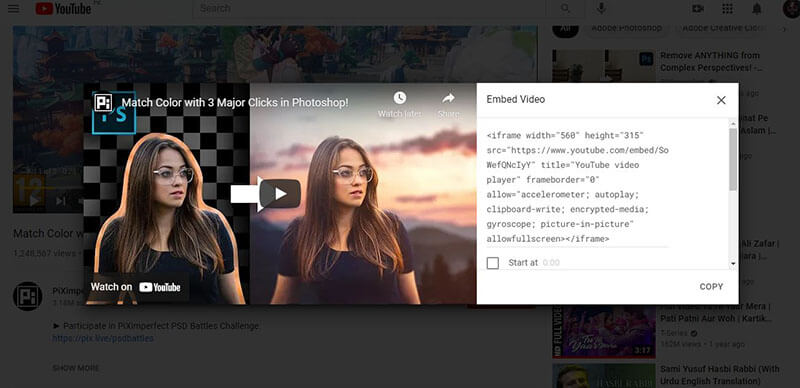Open the create video camera icon
This screenshot has height=388, width=800.
click(x=697, y=9)
